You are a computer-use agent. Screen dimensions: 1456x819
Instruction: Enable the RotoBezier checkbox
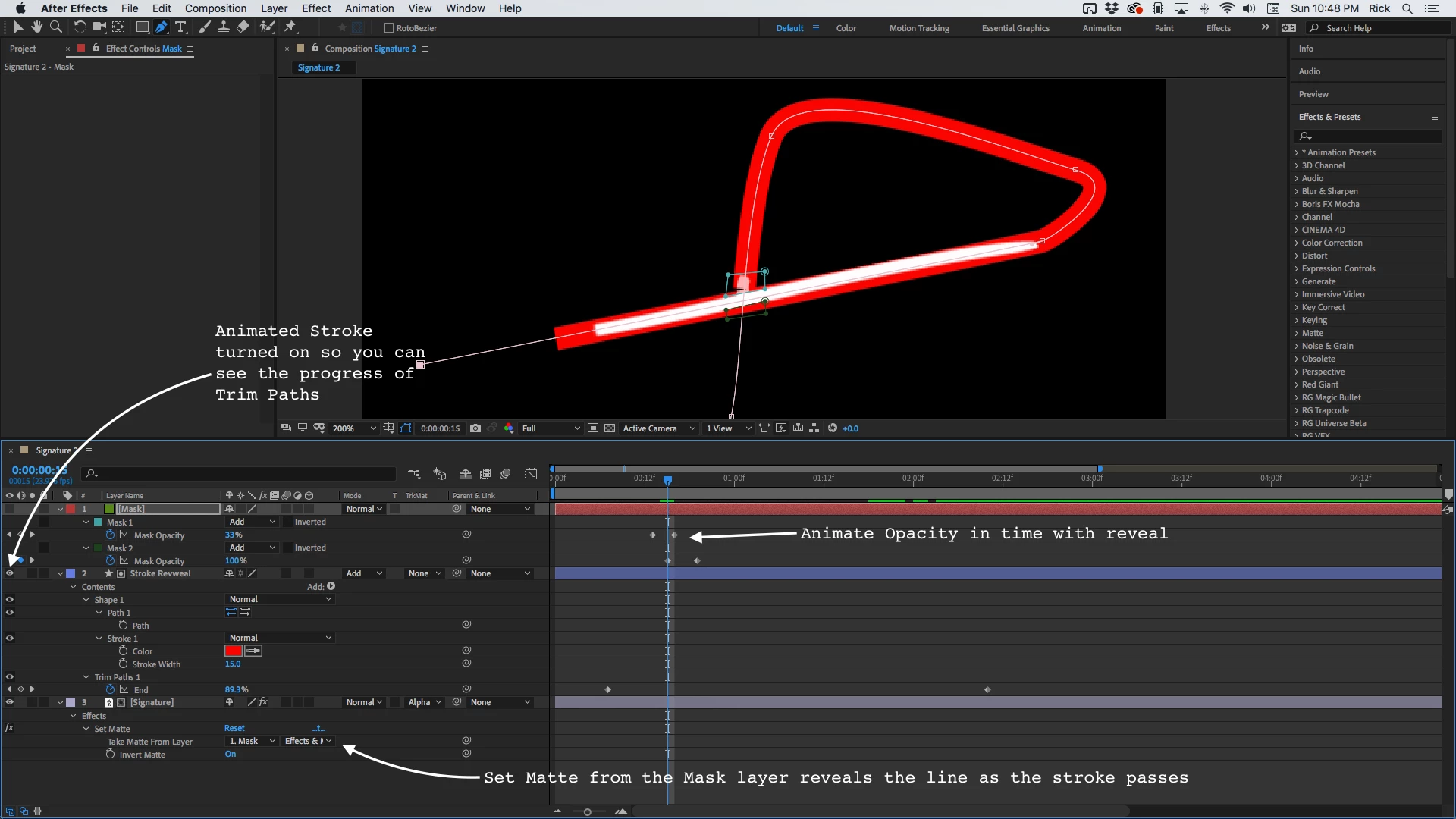(389, 28)
